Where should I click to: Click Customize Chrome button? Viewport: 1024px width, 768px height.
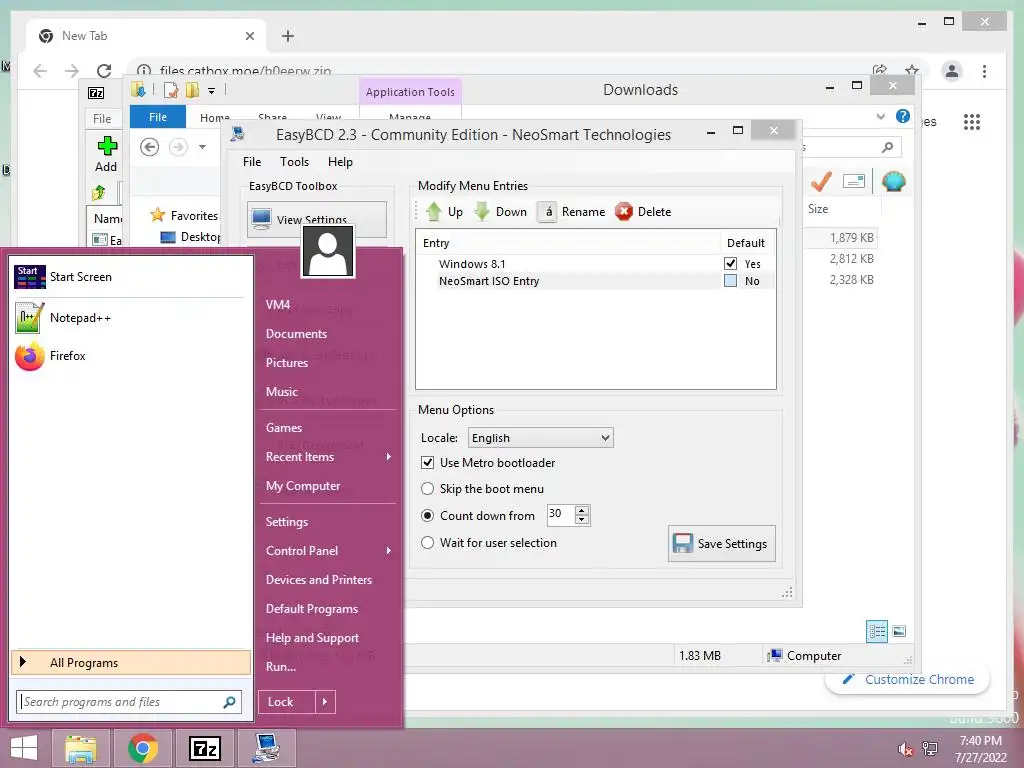pos(908,679)
